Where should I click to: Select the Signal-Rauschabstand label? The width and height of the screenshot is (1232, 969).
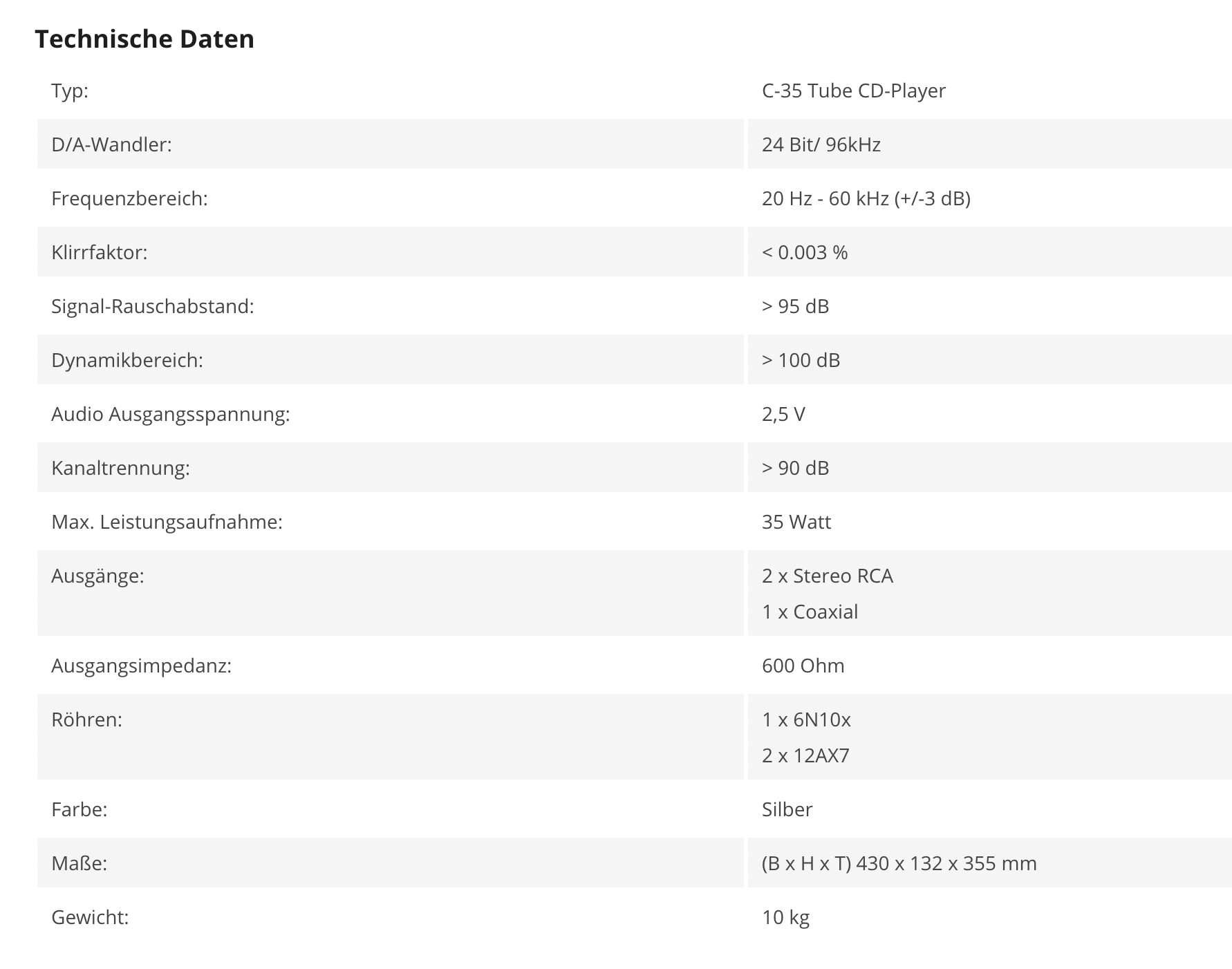point(153,306)
